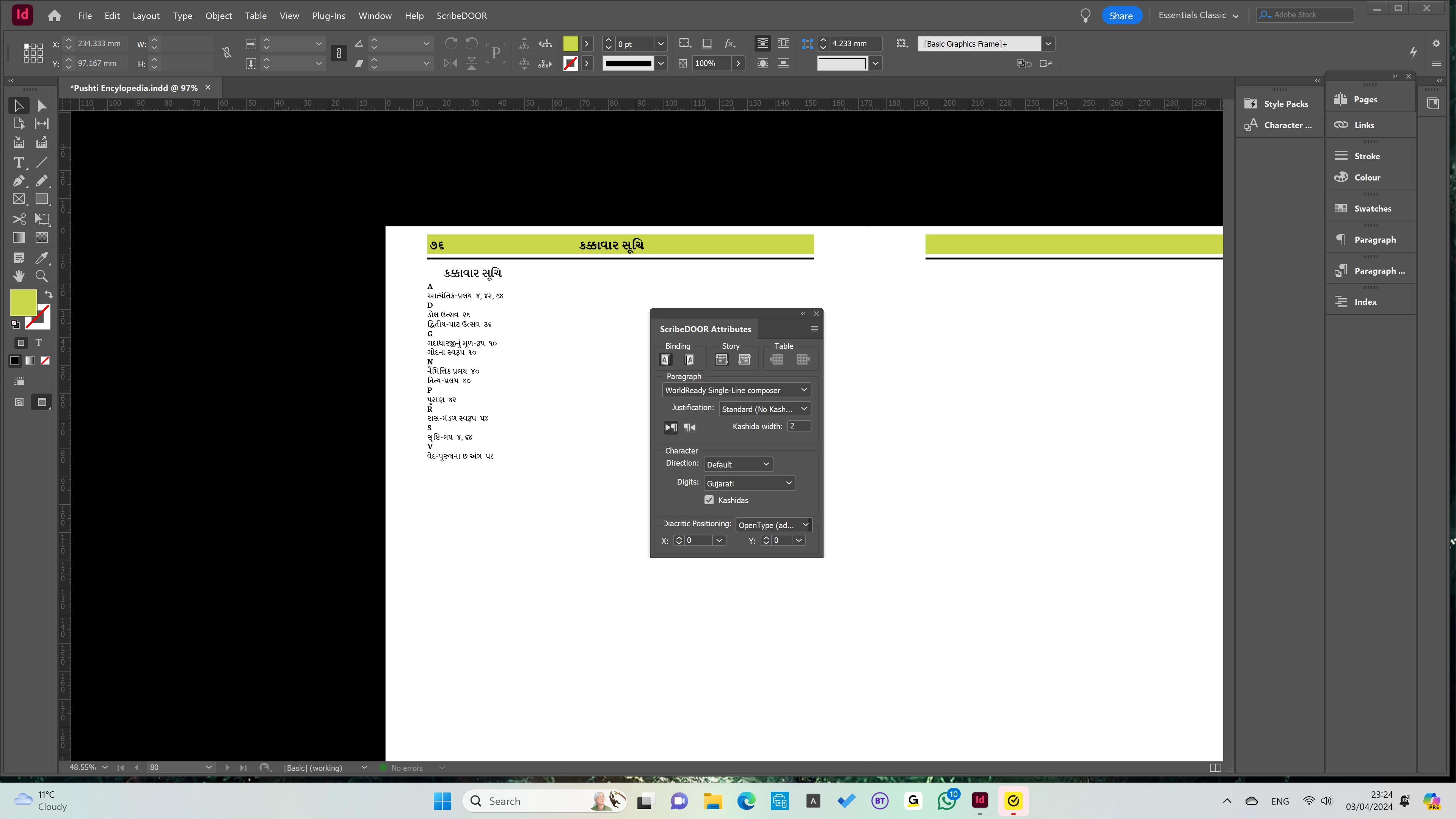Screen dimensions: 1456x819
Task: Click the Share button
Action: pyautogui.click(x=1121, y=16)
